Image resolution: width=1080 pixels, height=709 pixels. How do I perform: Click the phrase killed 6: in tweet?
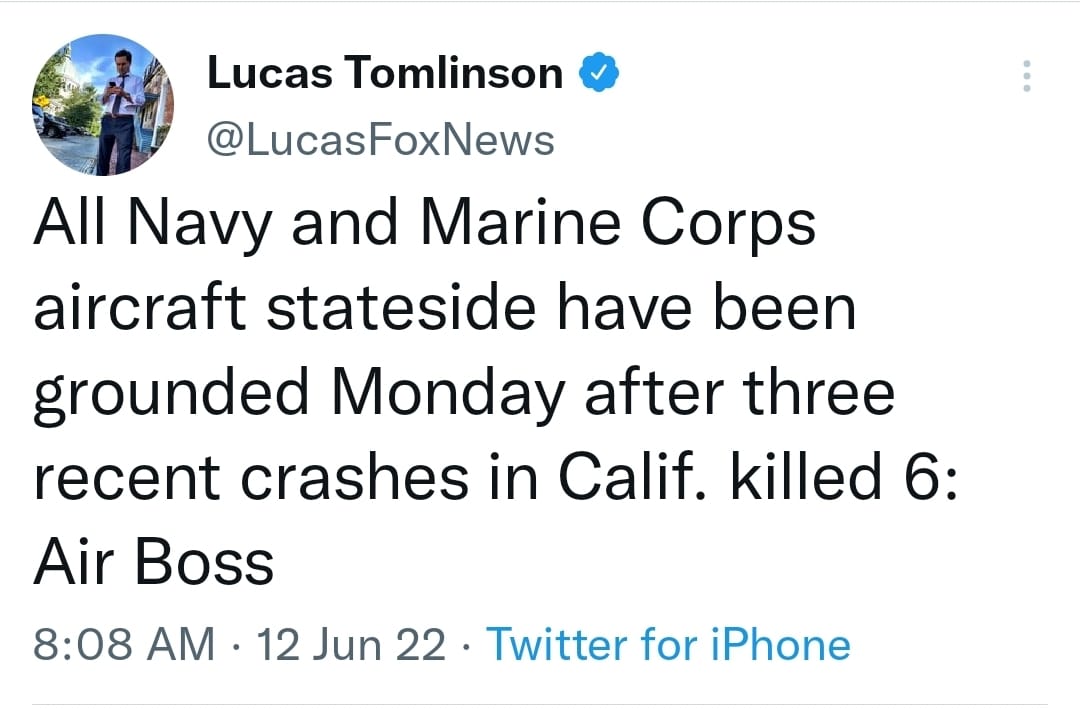[845, 478]
